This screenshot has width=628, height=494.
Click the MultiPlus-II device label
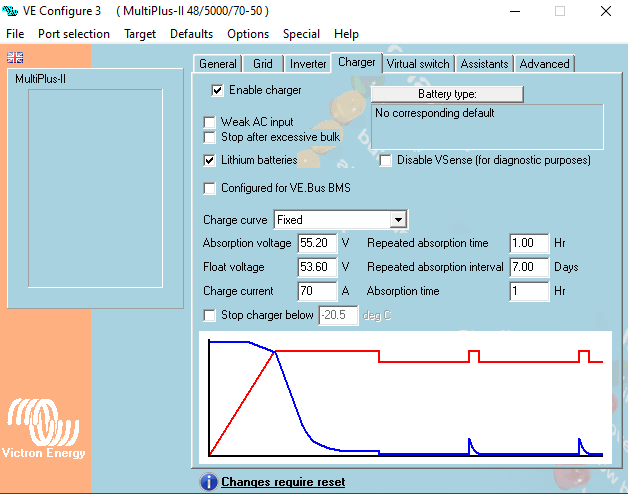40,79
